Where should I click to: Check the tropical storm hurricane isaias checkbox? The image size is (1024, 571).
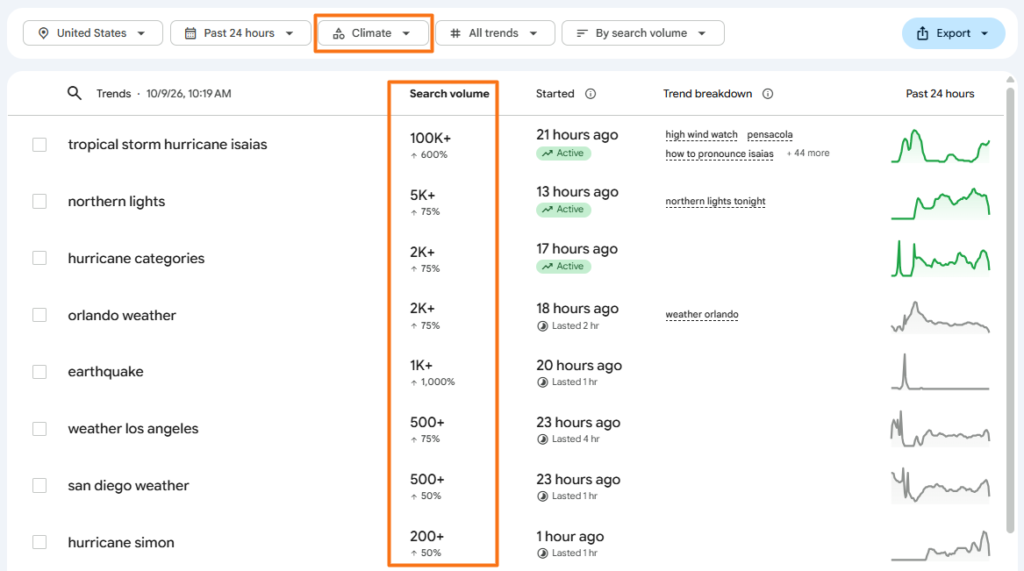40,144
